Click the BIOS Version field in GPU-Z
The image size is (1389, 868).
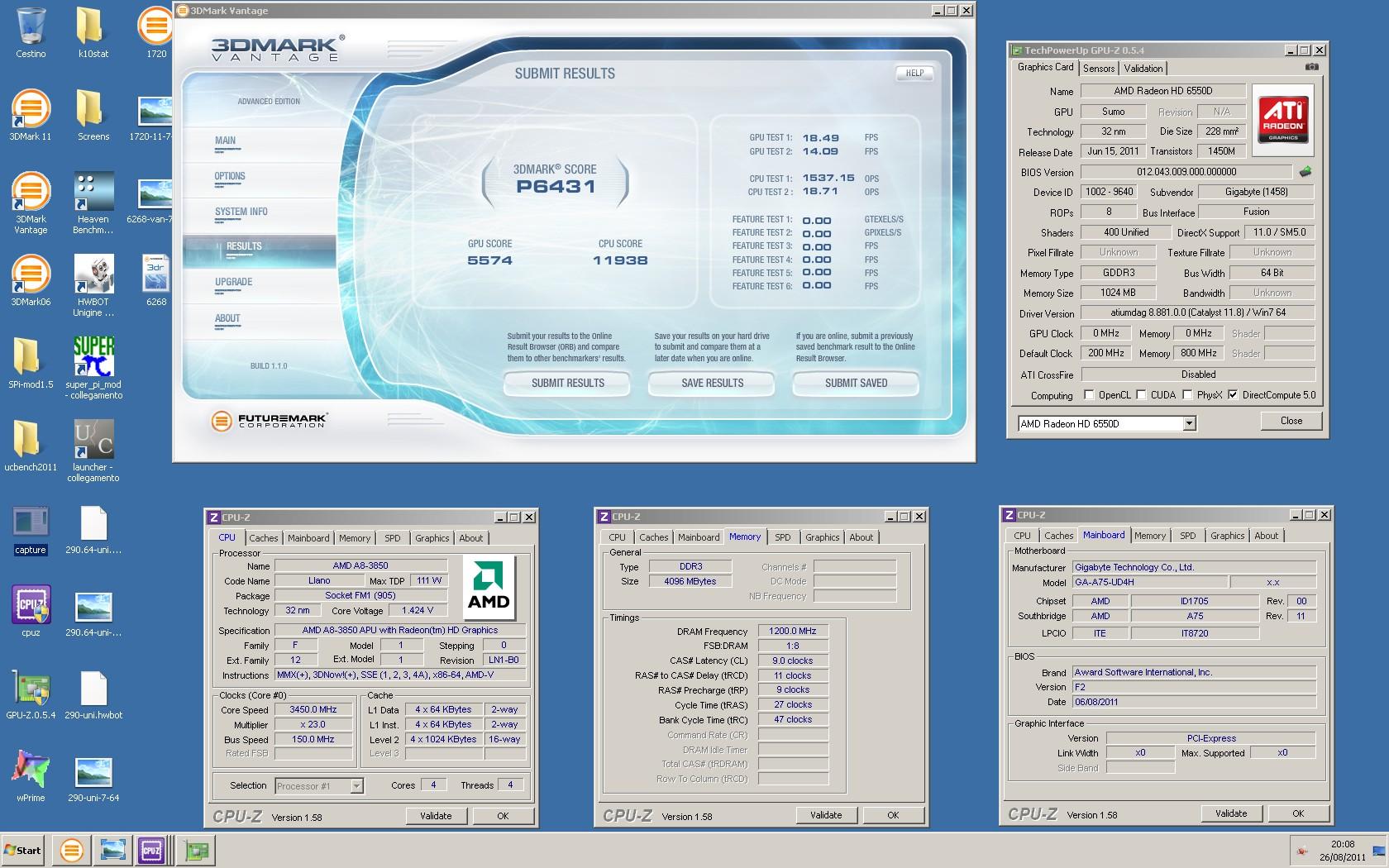point(1186,172)
